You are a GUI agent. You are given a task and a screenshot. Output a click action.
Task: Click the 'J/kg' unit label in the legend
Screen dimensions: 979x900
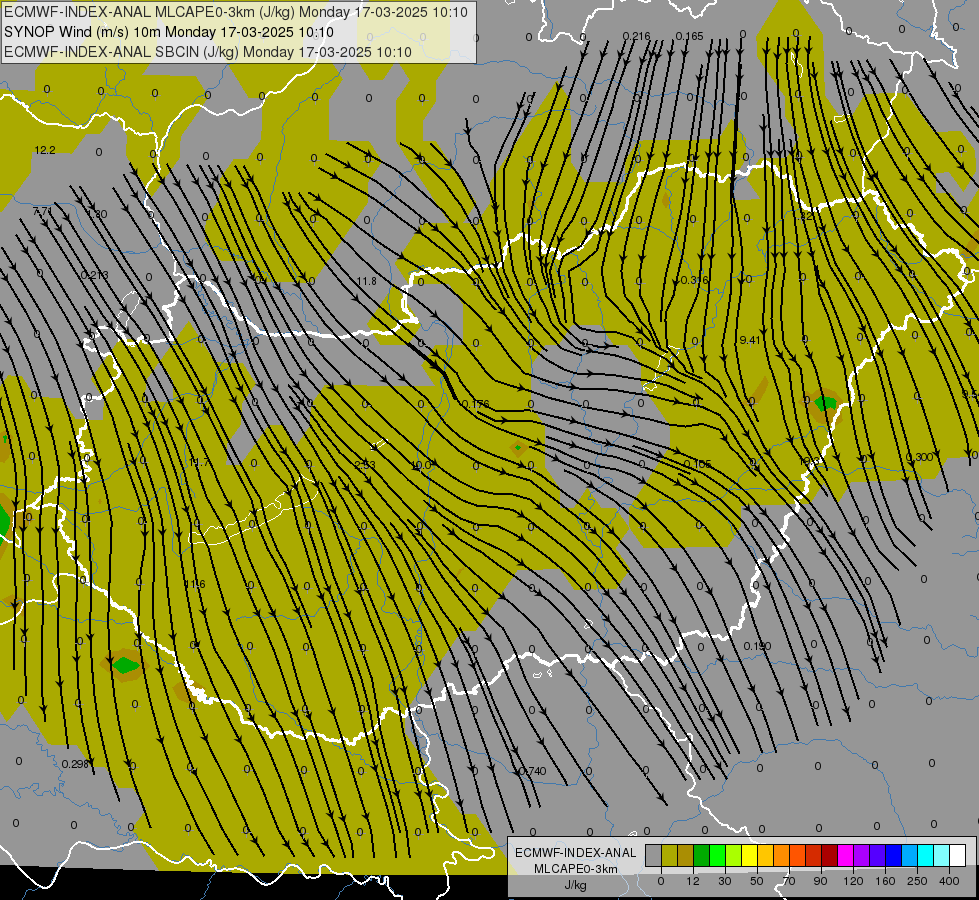pyautogui.click(x=575, y=885)
